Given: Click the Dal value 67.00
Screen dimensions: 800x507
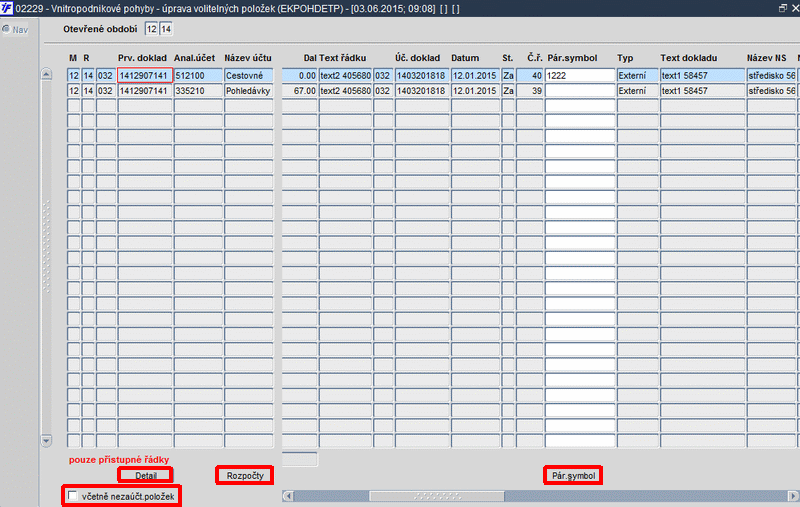Looking at the screenshot, I should [299, 91].
